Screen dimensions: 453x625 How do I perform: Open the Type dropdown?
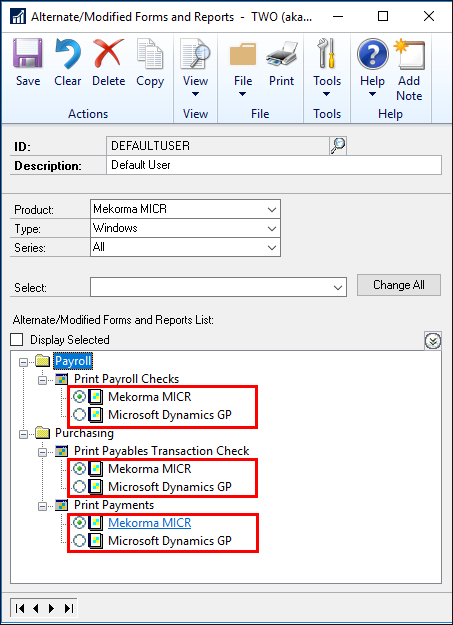pyautogui.click(x=272, y=228)
